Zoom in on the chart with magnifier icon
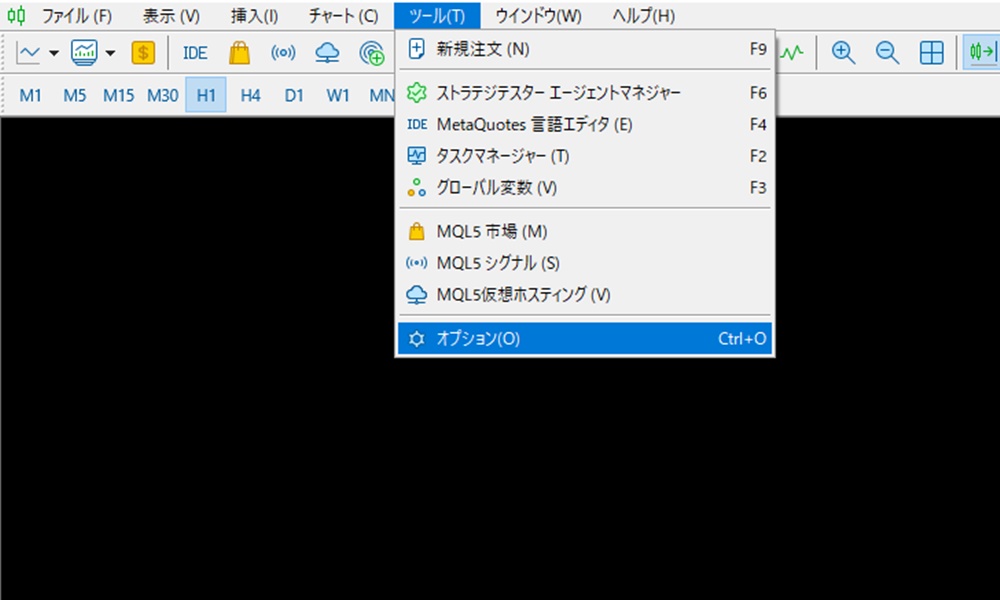 843,53
